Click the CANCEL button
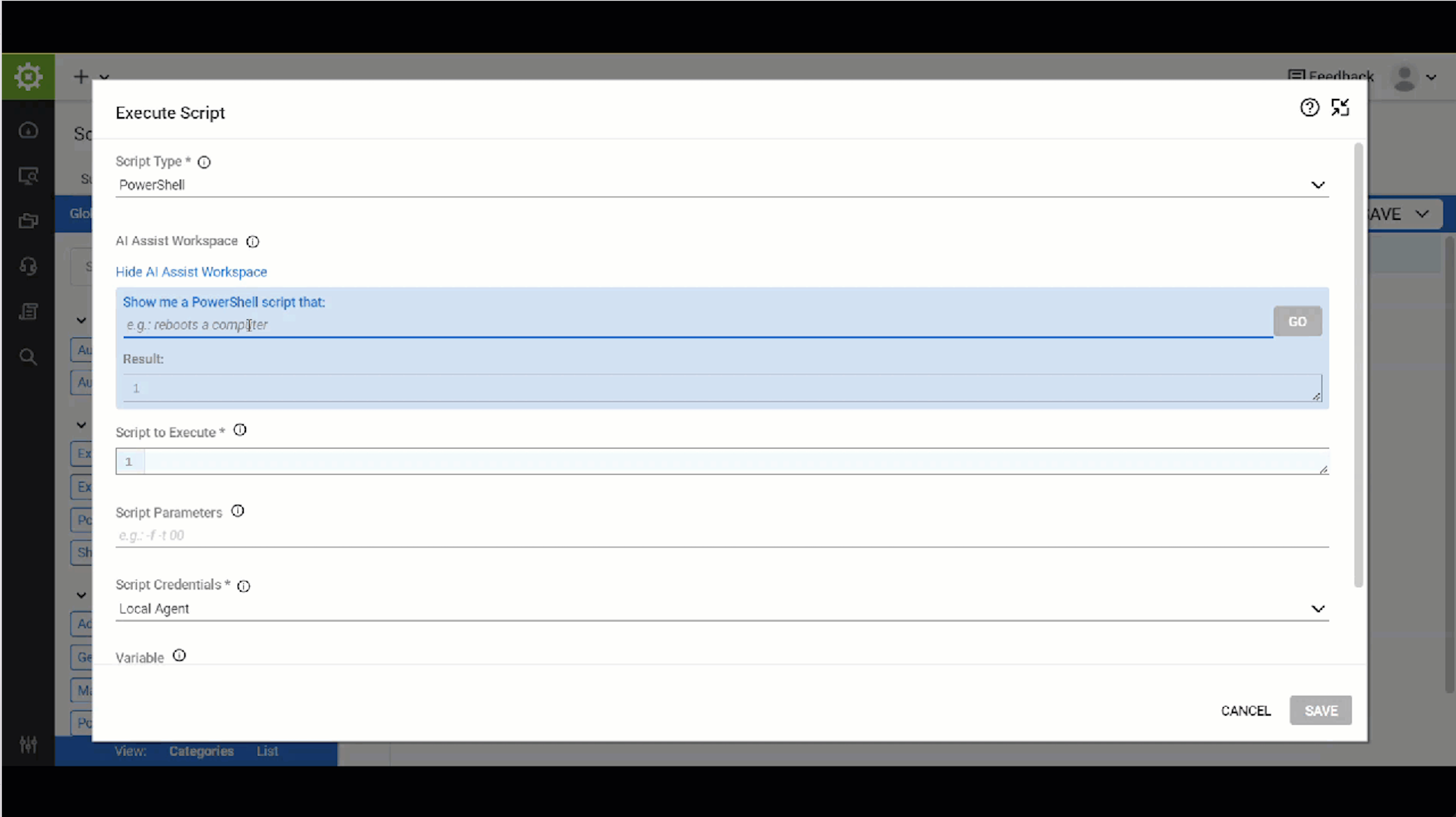 point(1246,711)
